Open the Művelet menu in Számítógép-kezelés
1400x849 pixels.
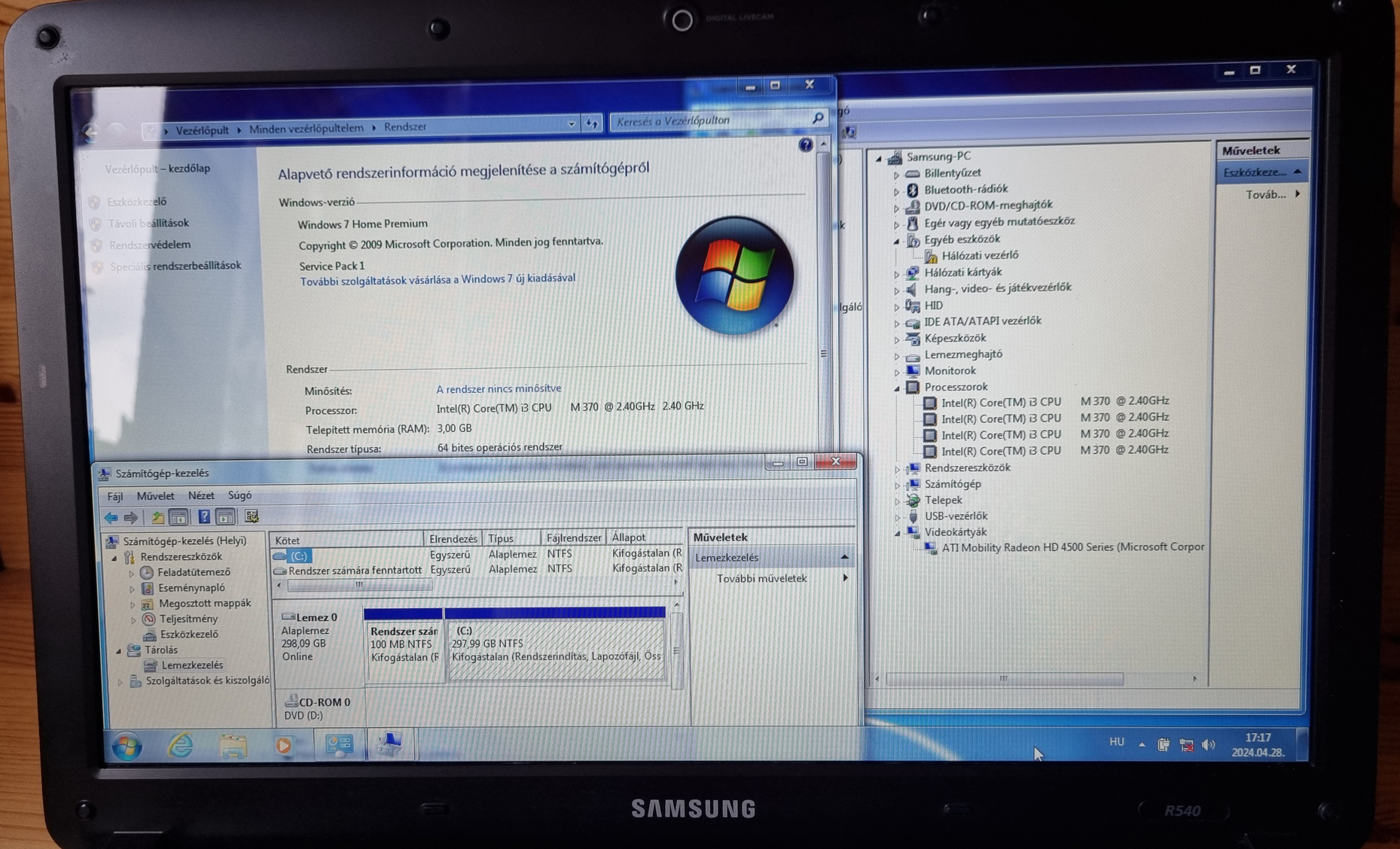(x=155, y=496)
